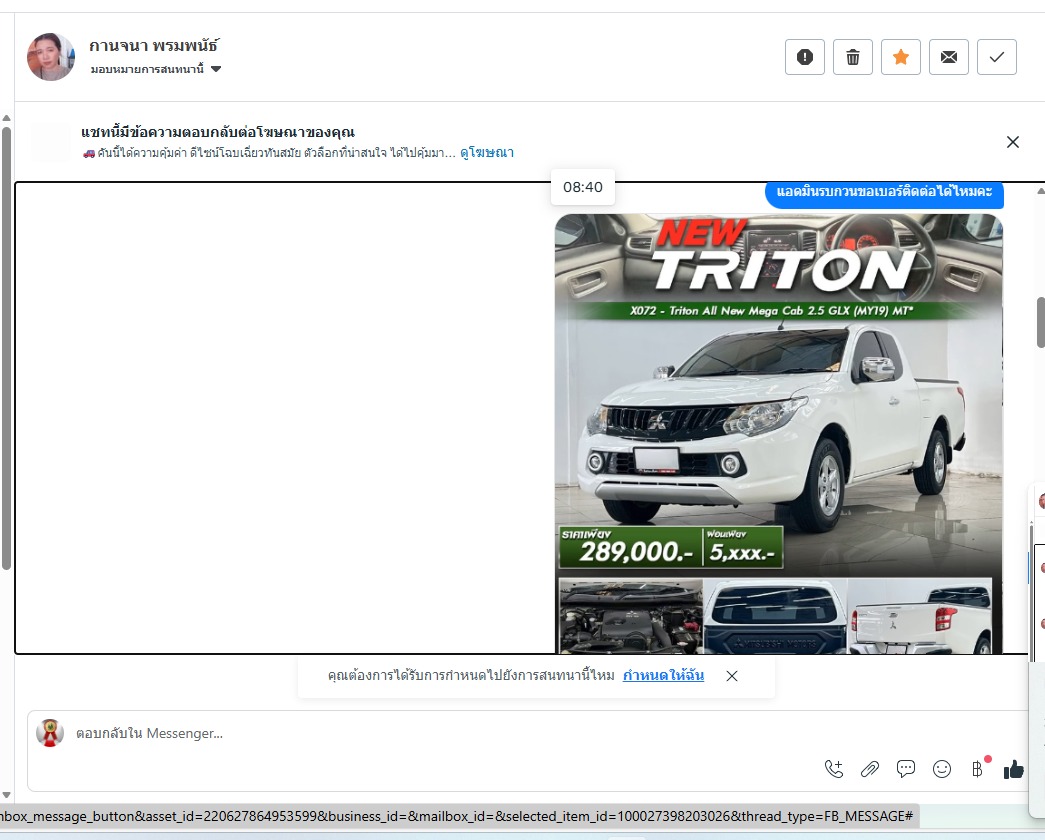1045x840 pixels.
Task: Send a thumbs-up like
Action: click(1014, 769)
